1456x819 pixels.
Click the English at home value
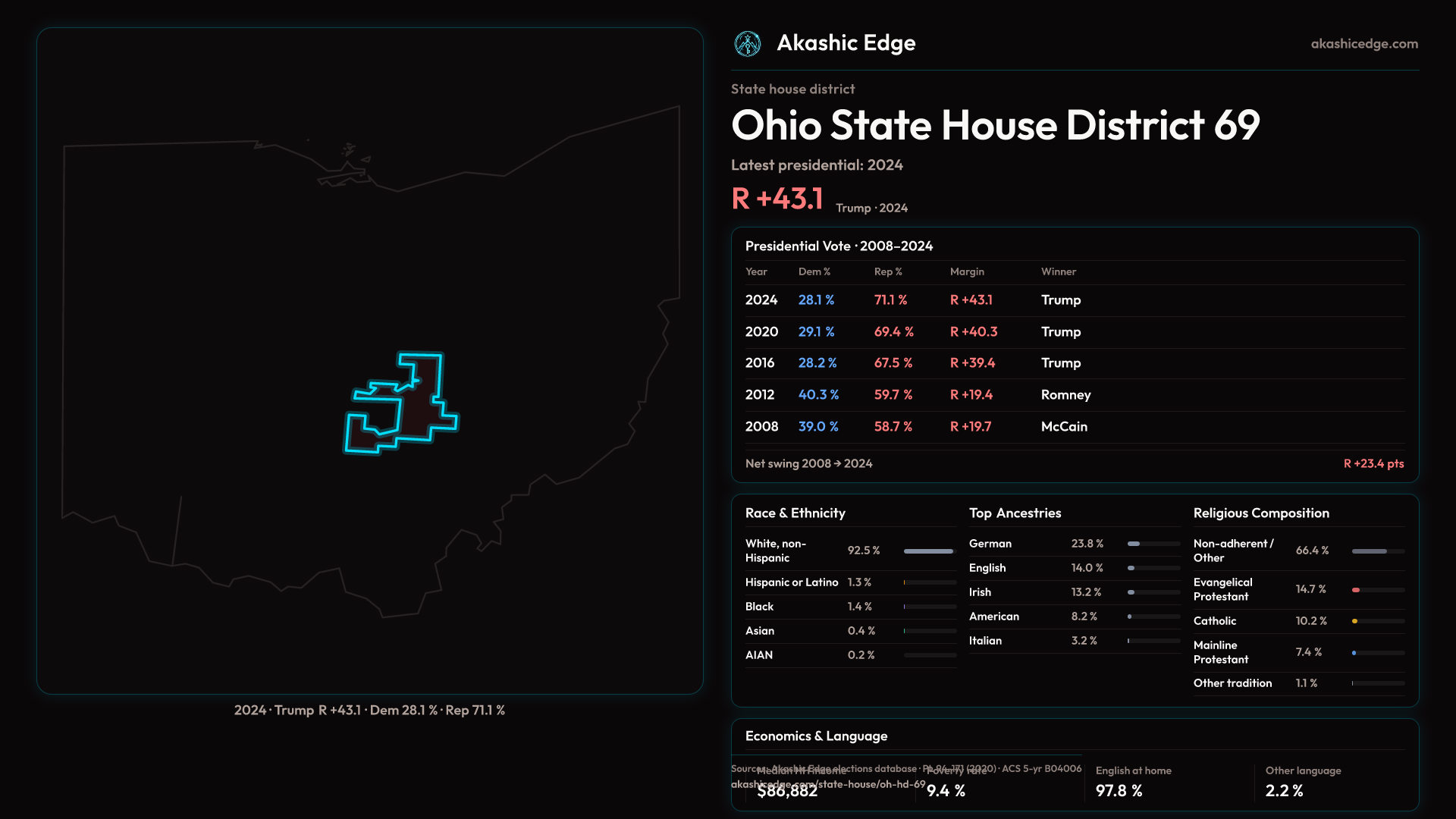point(1119,791)
